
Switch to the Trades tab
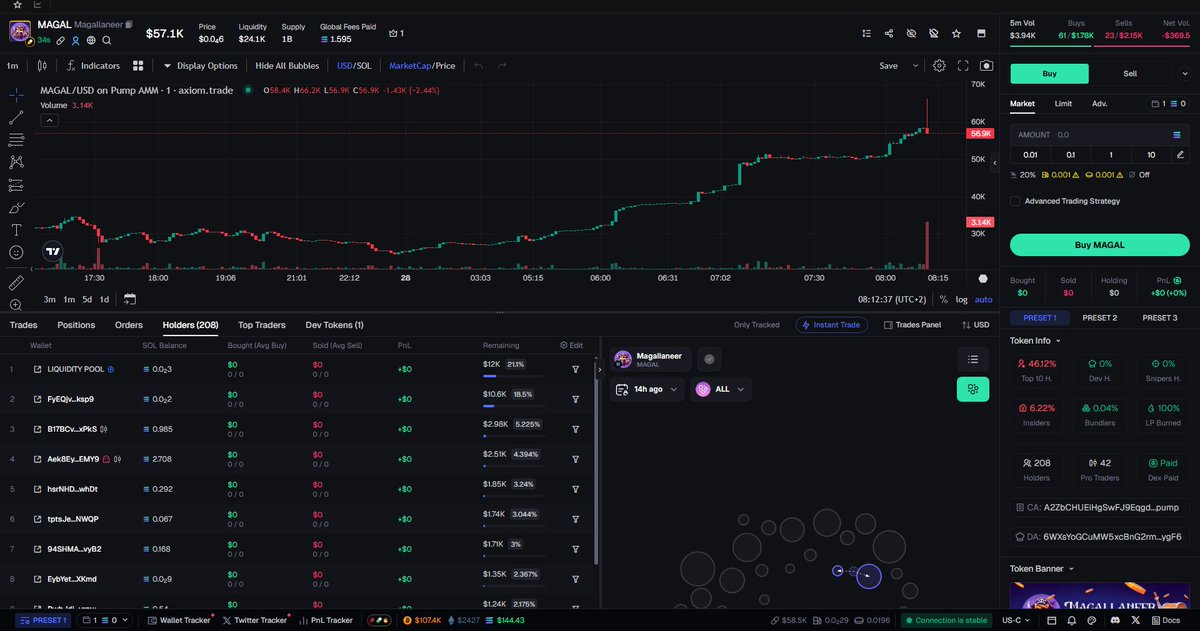(x=23, y=325)
